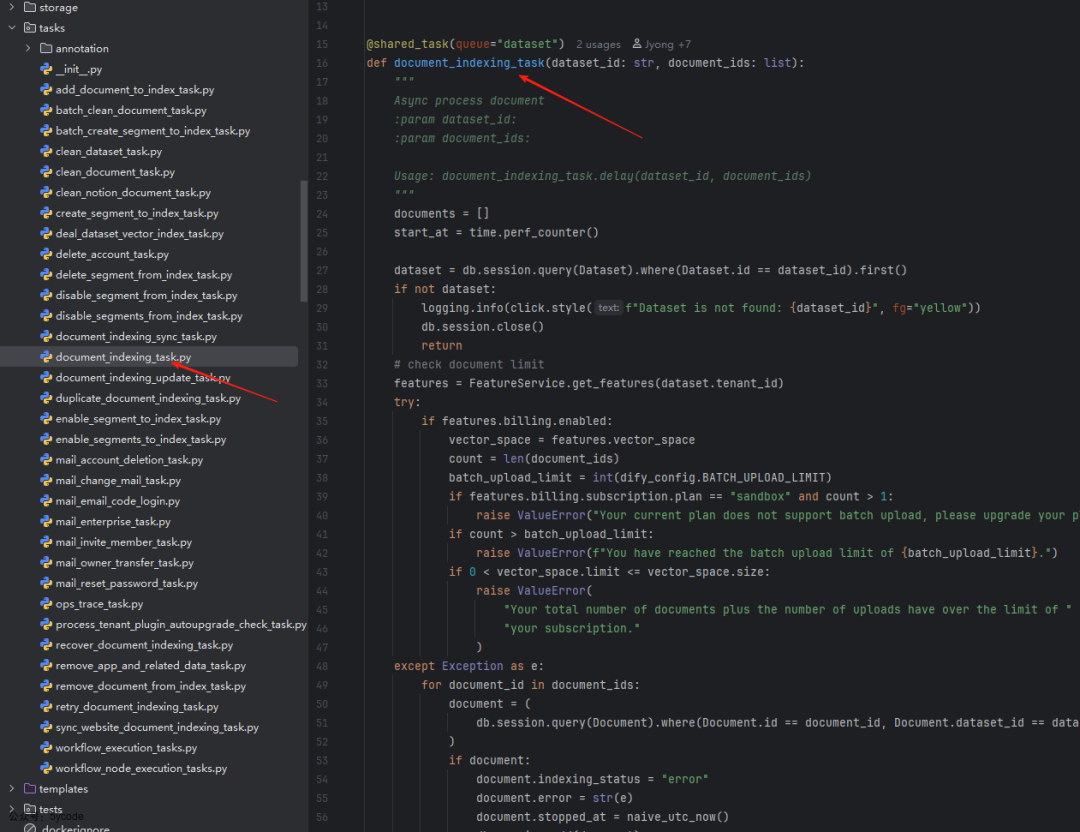Select clean_dataset_task.py in the project tree
The image size is (1080, 832).
108,151
